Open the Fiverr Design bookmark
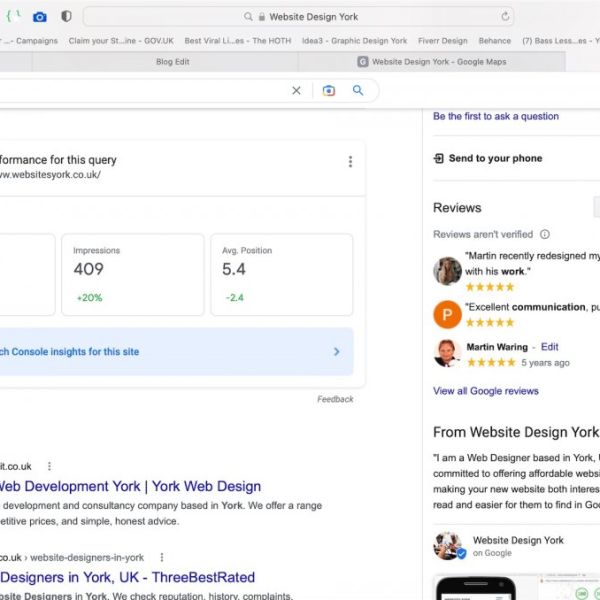Image resolution: width=600 pixels, height=600 pixels. 443,41
